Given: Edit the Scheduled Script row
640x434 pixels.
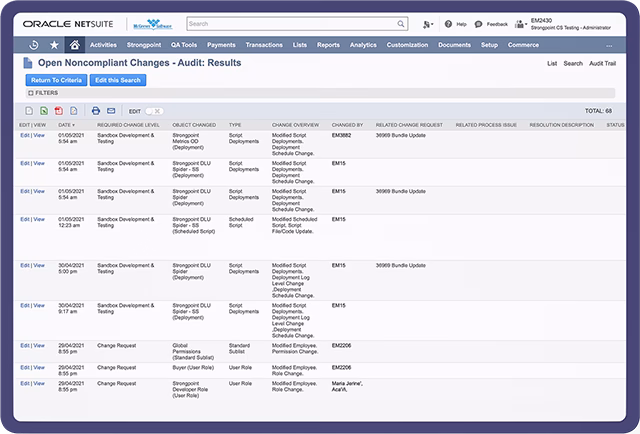Looking at the screenshot, I should pyautogui.click(x=24, y=219).
